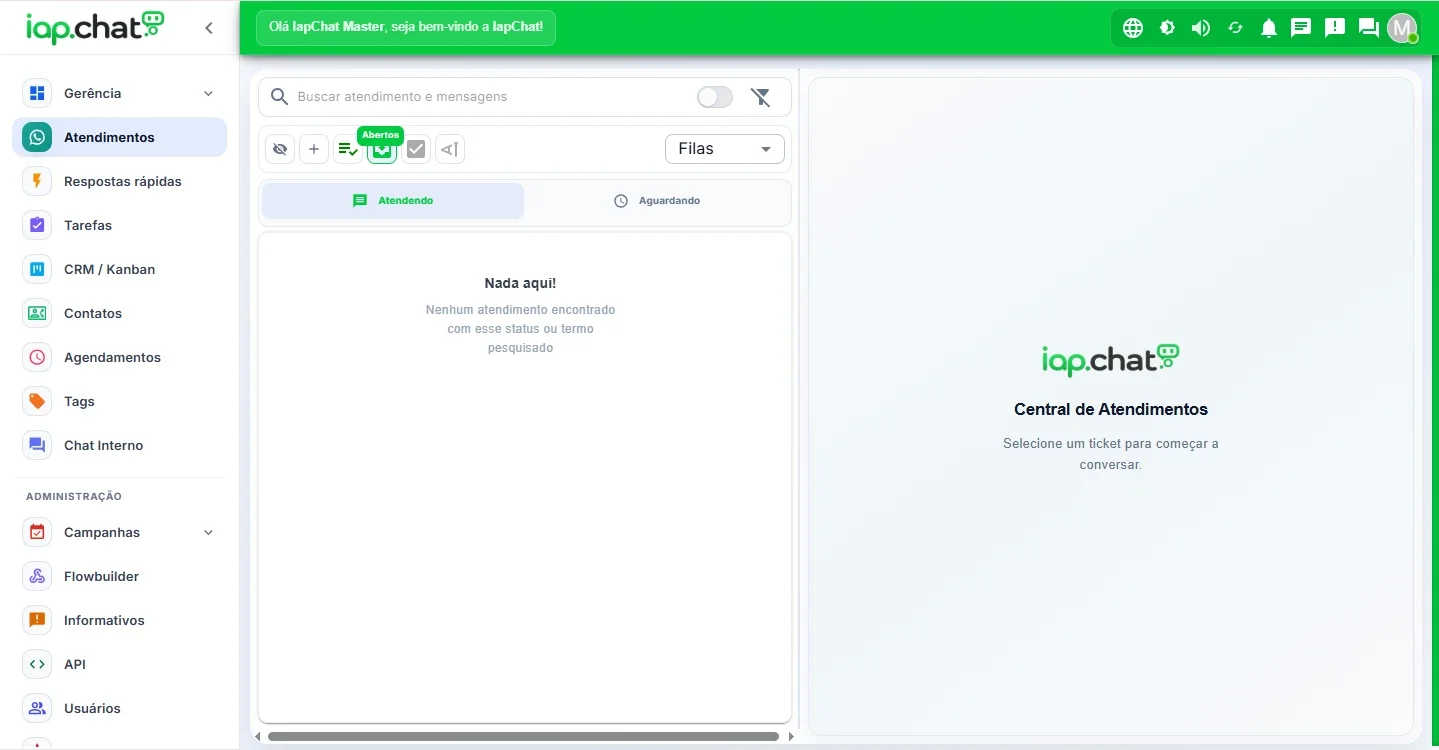Image resolution: width=1439 pixels, height=750 pixels.
Task: Click the Chat Interno bubble icon
Action: 37,445
